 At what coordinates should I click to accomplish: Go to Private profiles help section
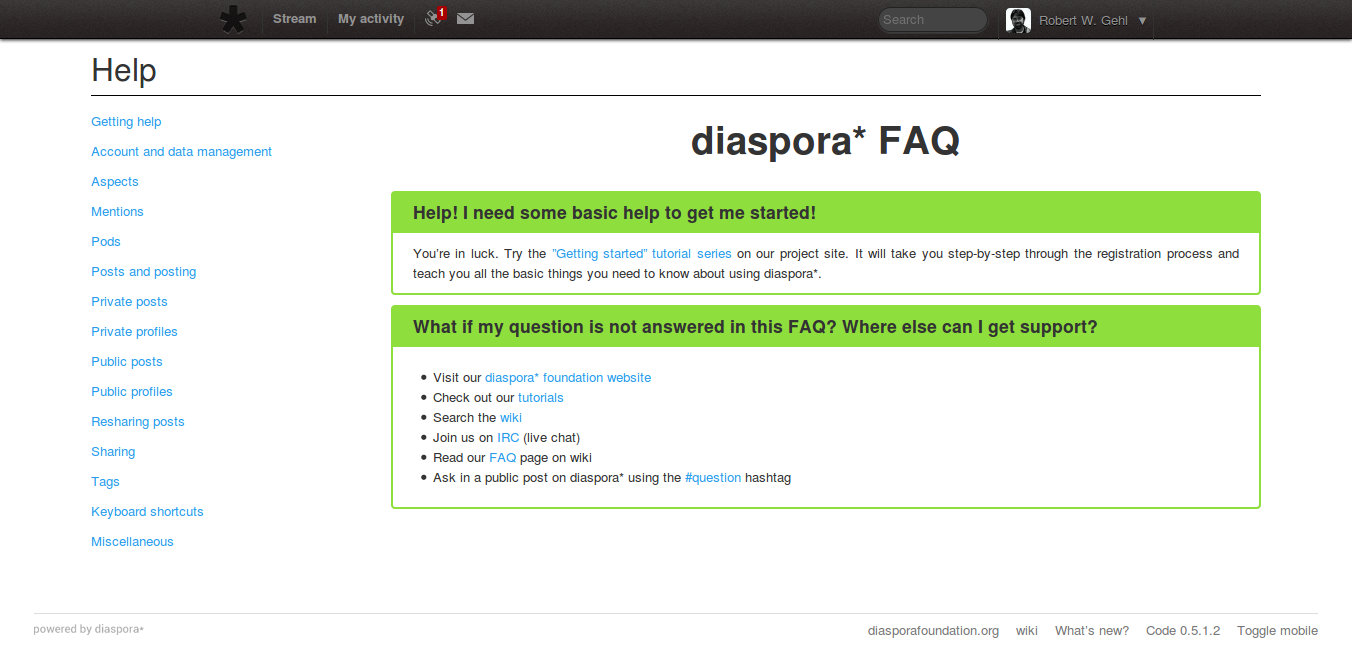pos(134,332)
